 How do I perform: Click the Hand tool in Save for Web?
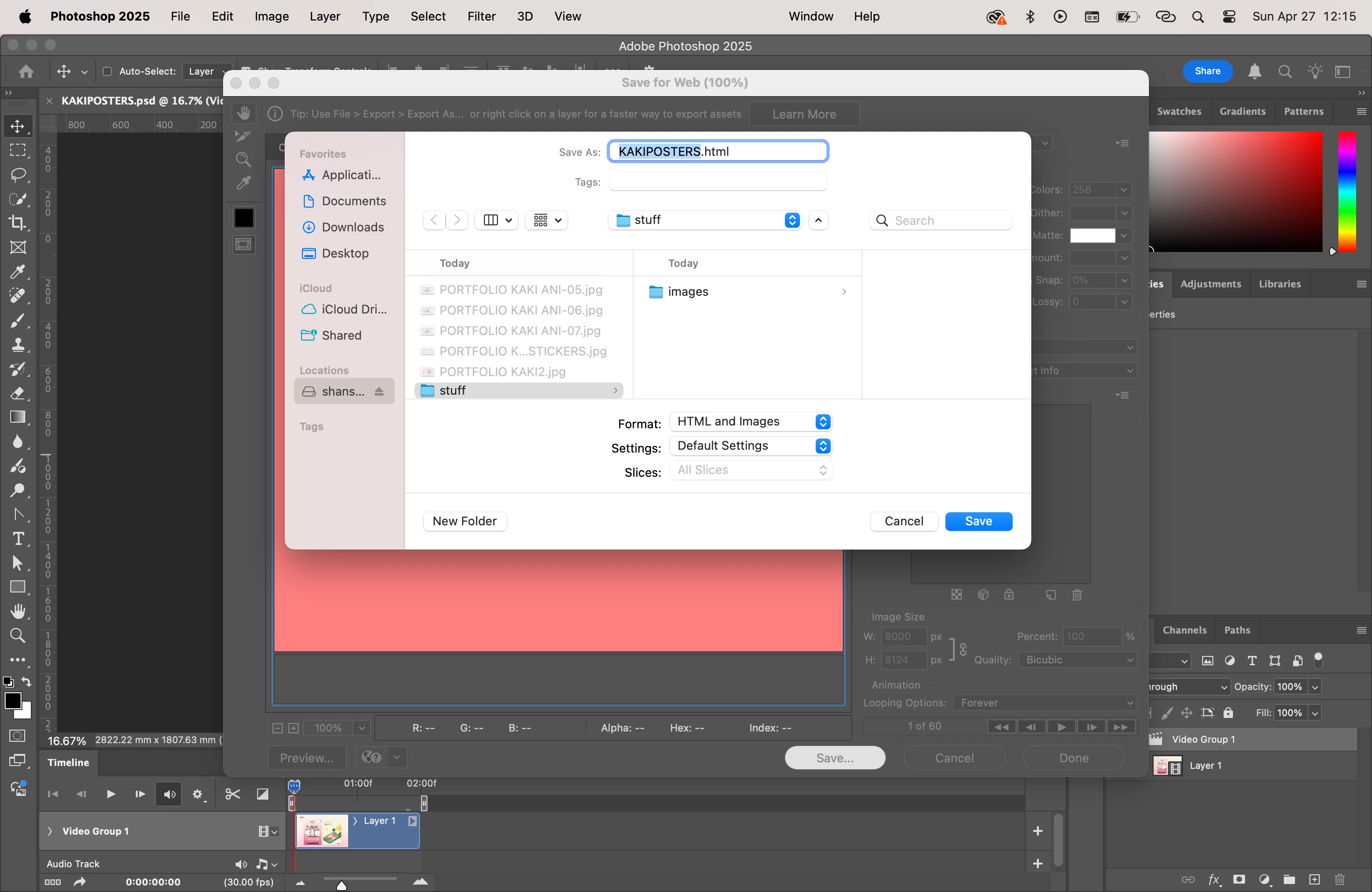244,113
